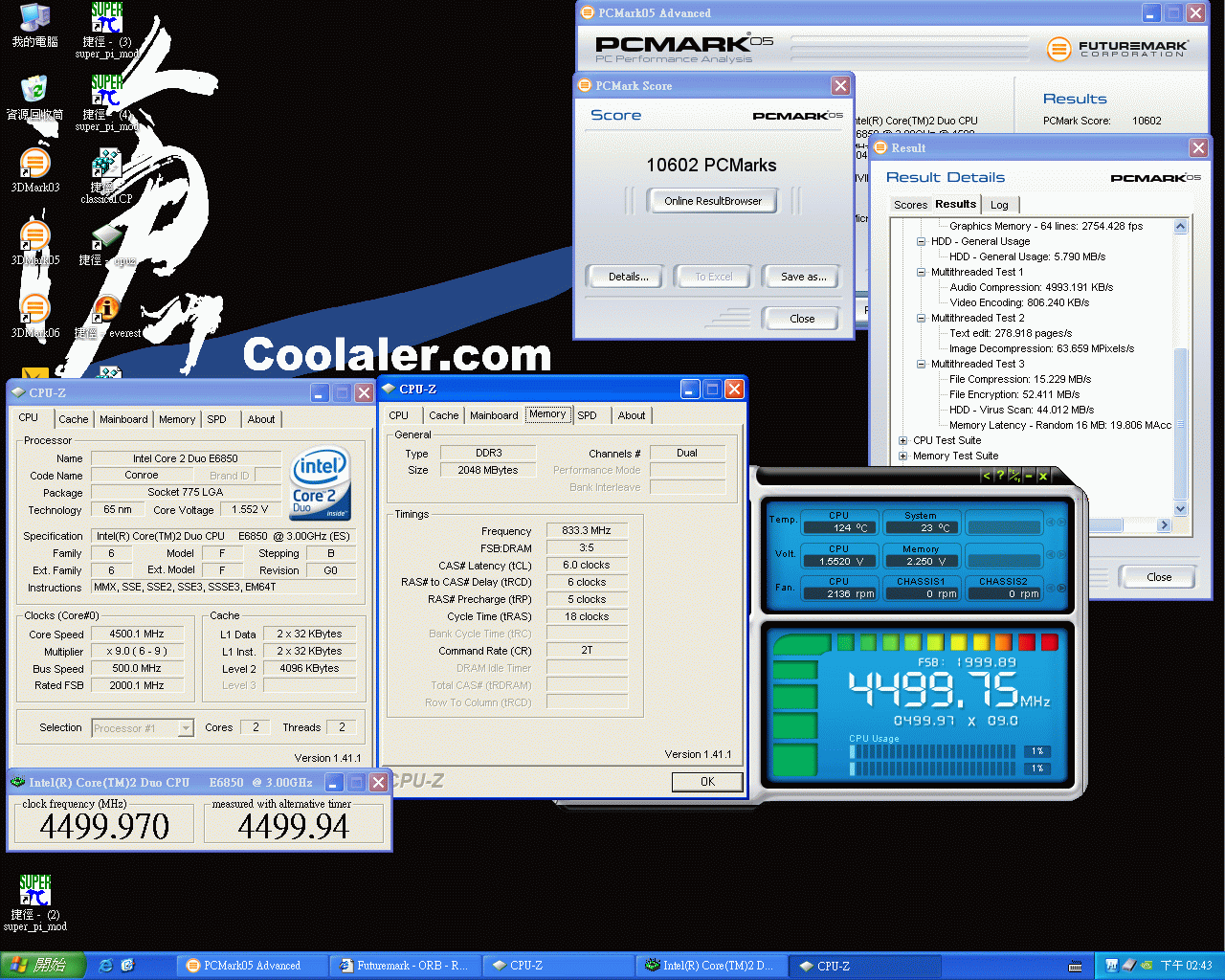1225x980 pixels.
Task: Click previous arrow on Volt row of monitor
Action: (x=1050, y=555)
